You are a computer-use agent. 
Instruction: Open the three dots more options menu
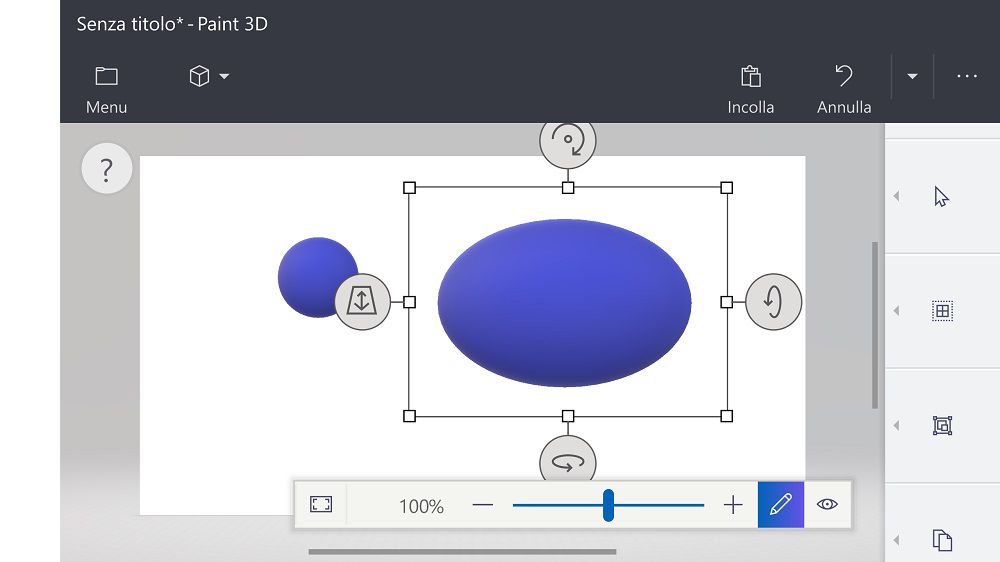pos(966,77)
